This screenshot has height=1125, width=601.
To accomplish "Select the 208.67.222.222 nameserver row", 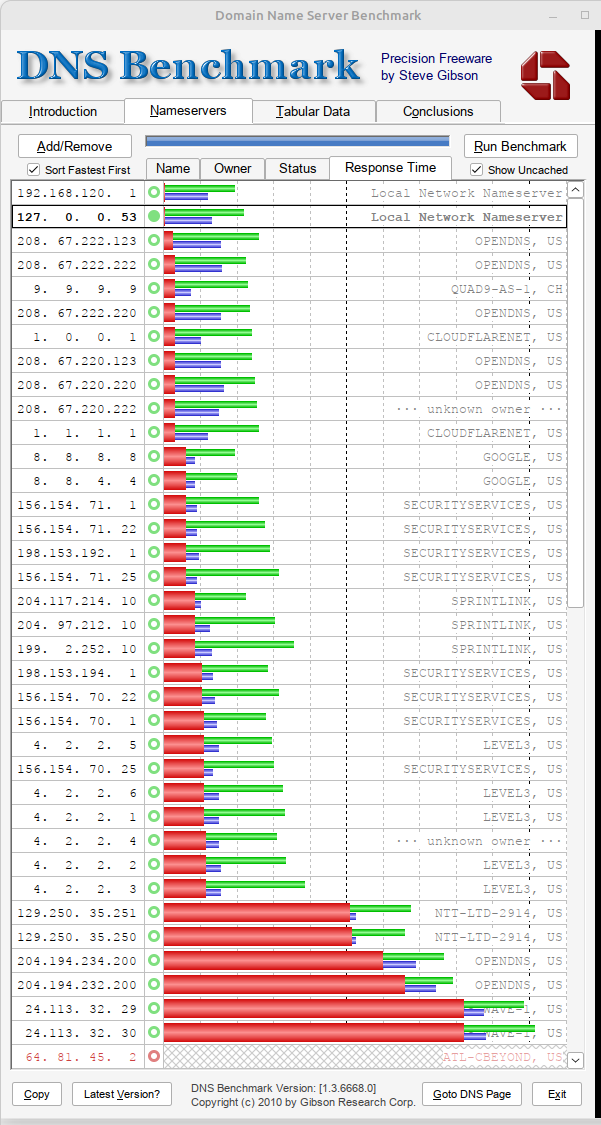I will (289, 265).
